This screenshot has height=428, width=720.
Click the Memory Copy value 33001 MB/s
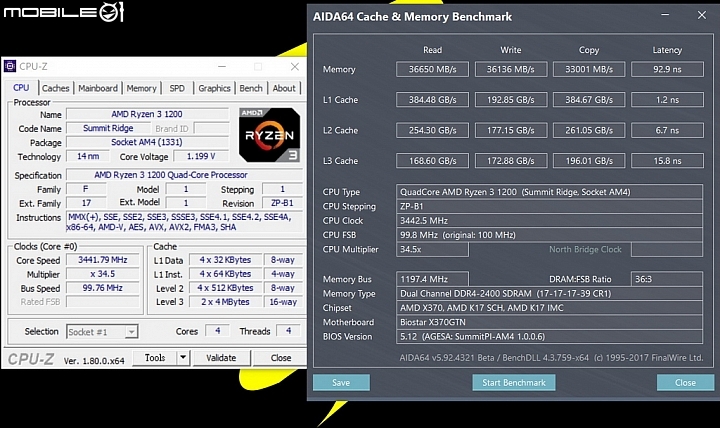(589, 69)
